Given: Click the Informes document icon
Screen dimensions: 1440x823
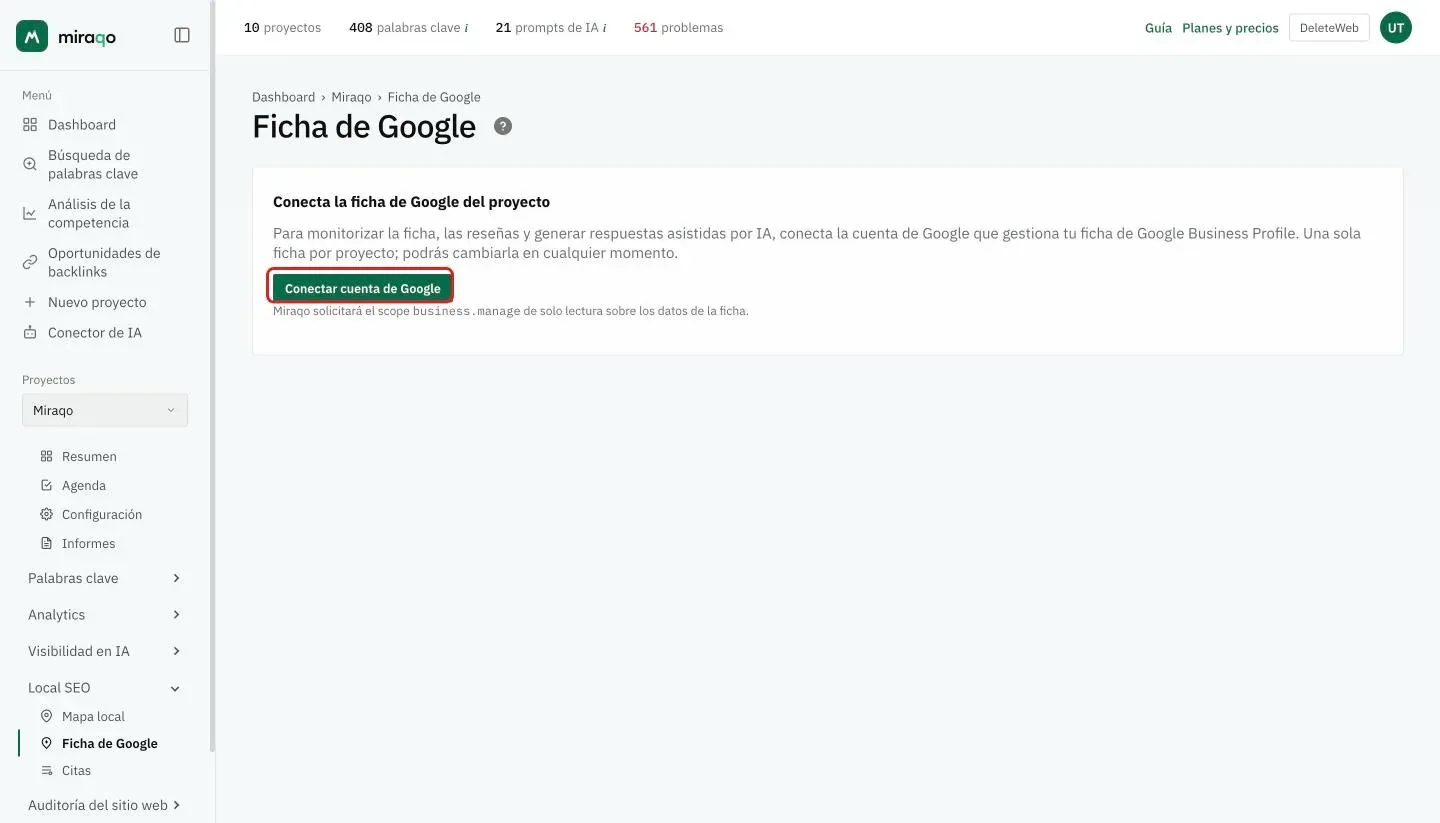Looking at the screenshot, I should (46, 543).
